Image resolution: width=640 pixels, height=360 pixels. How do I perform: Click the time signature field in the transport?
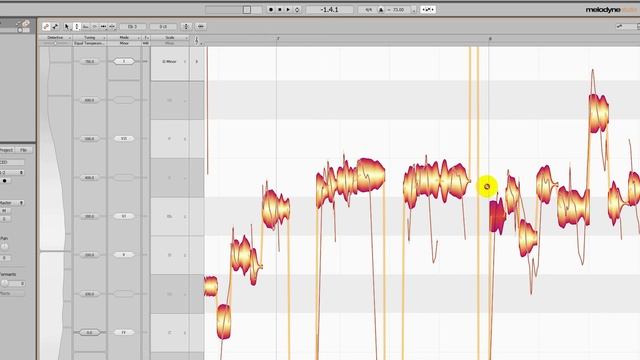pos(369,9)
